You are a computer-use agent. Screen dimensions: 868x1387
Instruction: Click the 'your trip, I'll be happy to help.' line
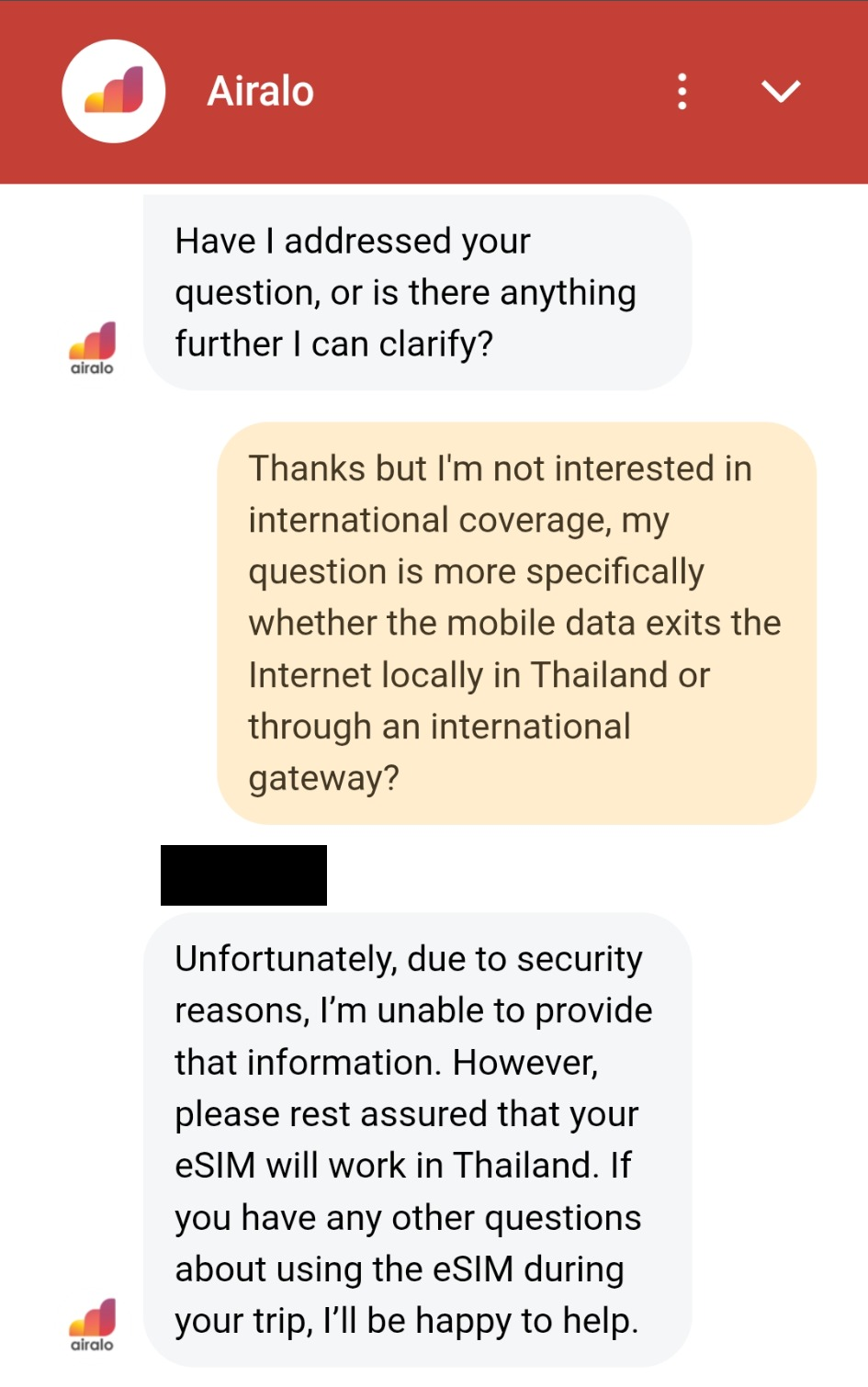coord(407,1320)
